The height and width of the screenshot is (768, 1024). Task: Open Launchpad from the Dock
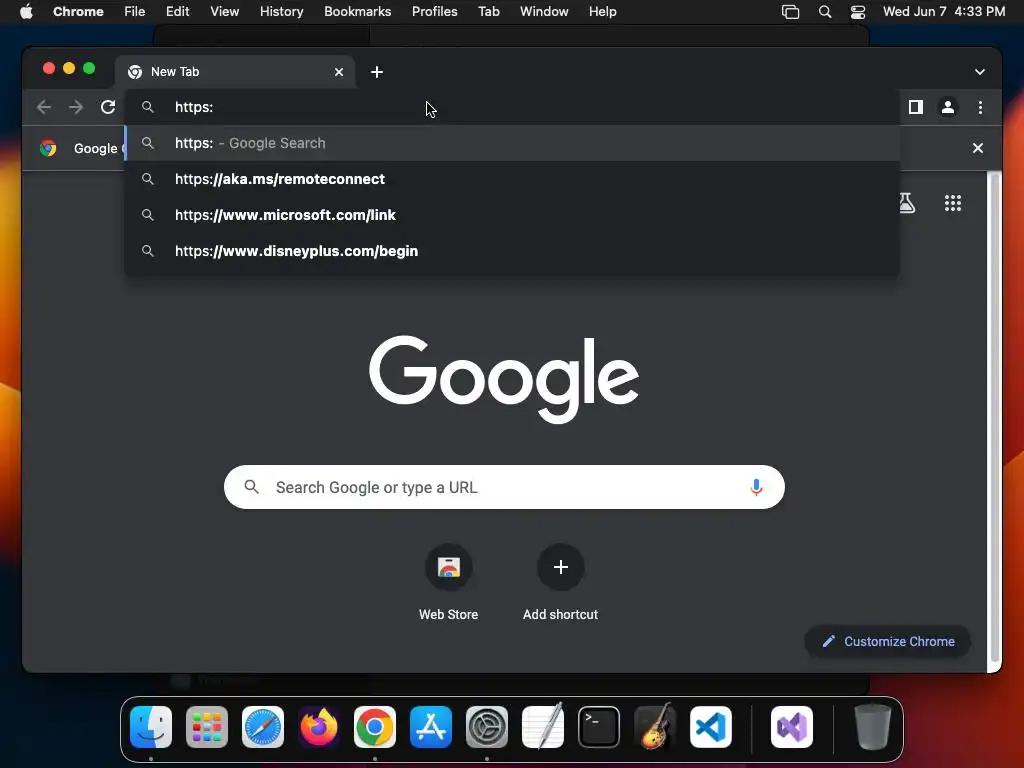207,727
